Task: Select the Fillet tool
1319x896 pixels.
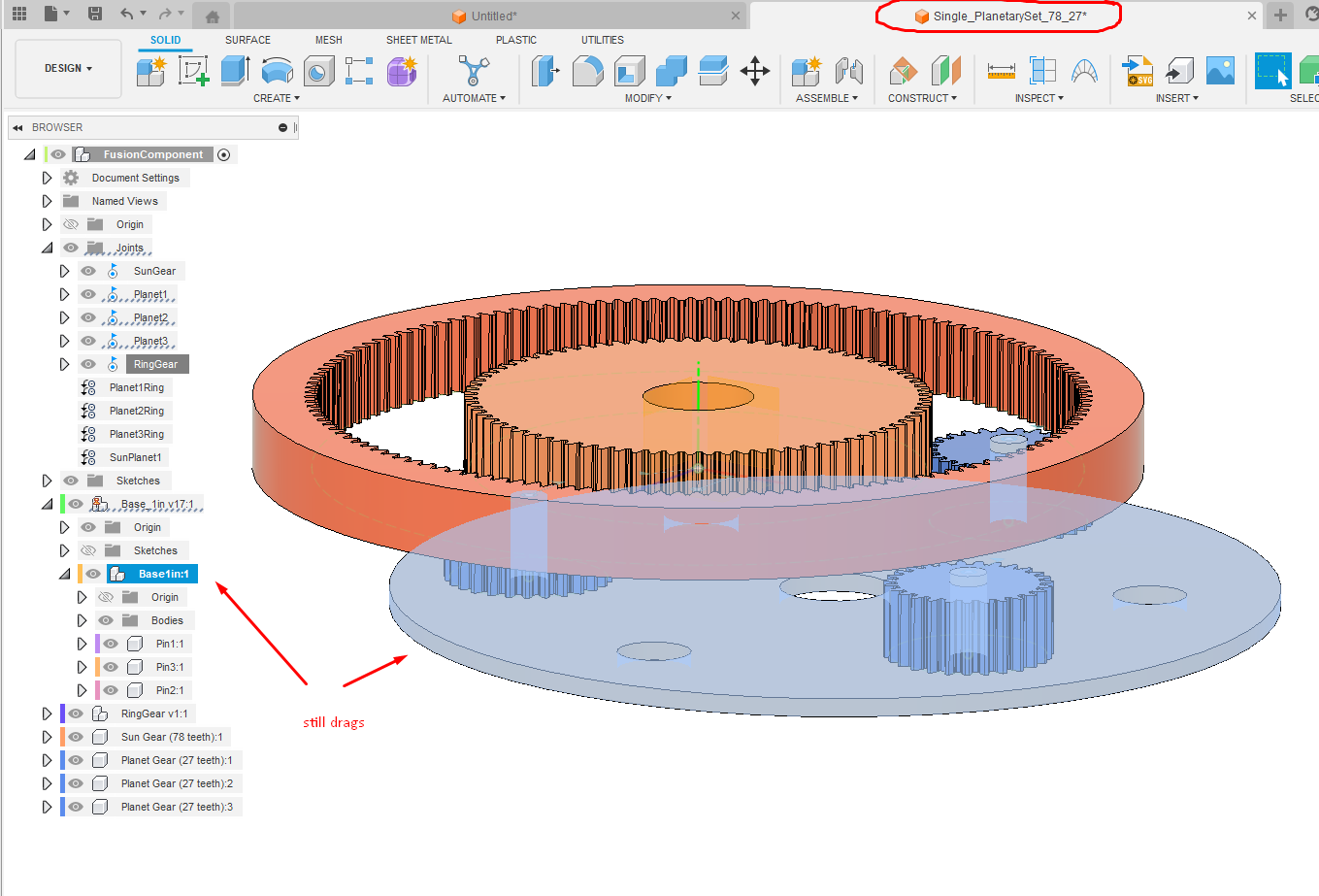Action: pos(588,71)
